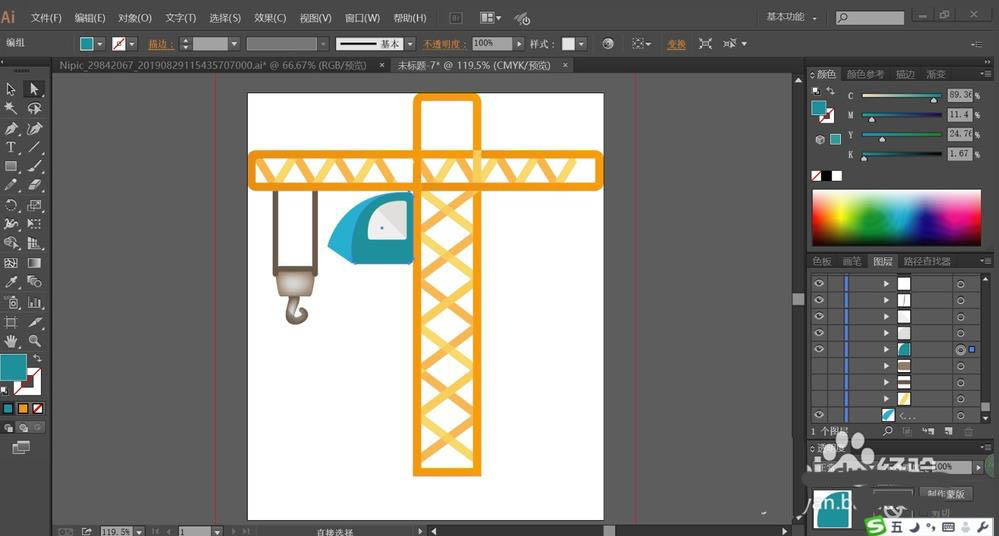
Task: Open fill color dropdown in control bar
Action: point(100,43)
